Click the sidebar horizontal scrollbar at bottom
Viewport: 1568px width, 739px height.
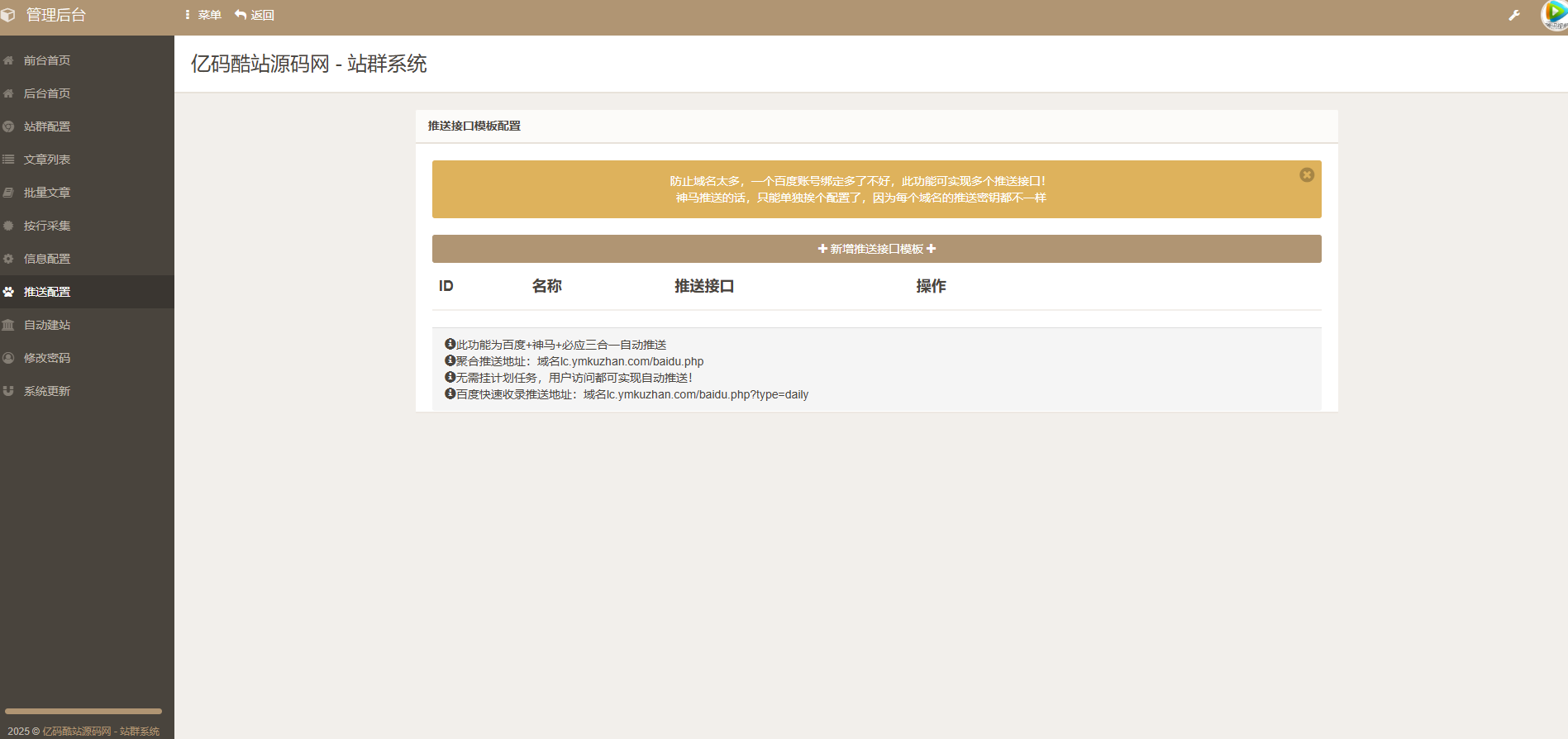[x=83, y=711]
